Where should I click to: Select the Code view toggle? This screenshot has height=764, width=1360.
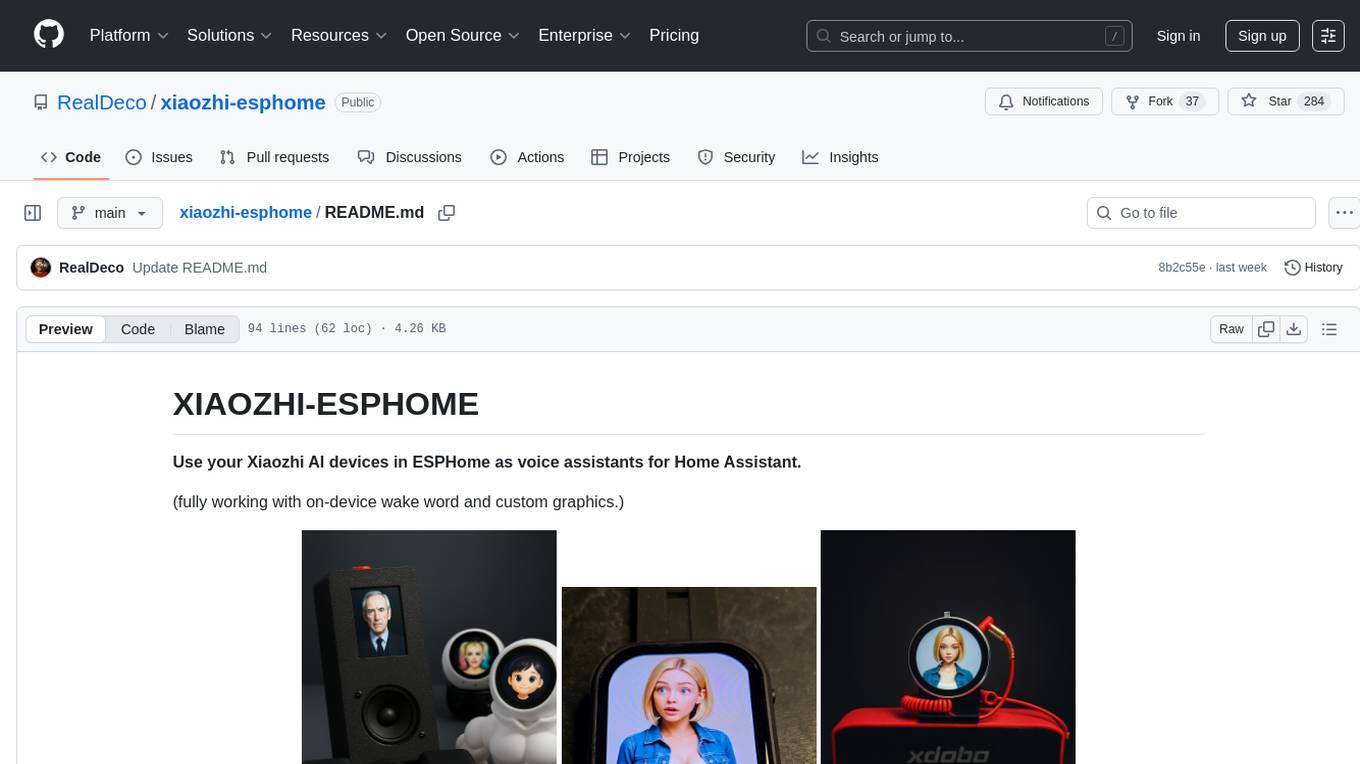138,329
